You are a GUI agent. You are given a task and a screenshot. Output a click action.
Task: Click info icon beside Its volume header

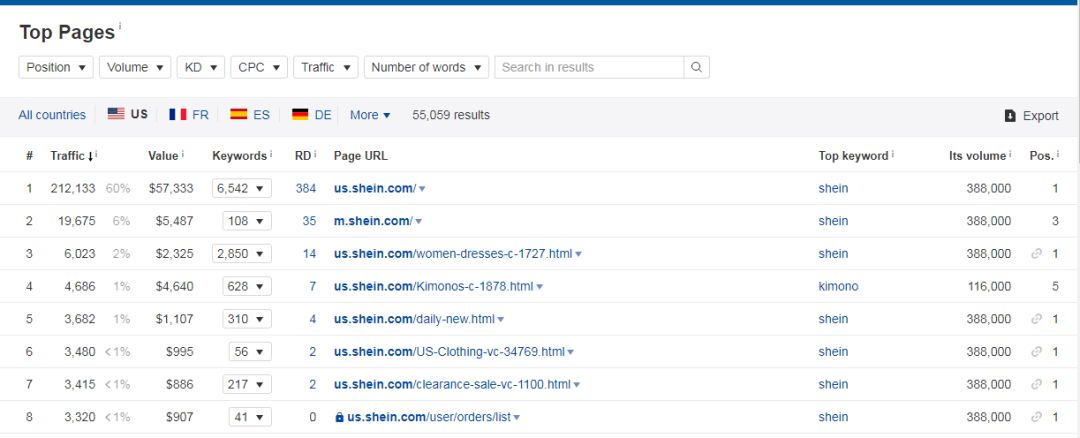point(1010,155)
